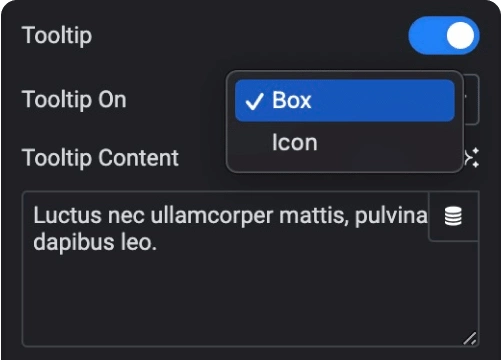Image resolution: width=501 pixels, height=360 pixels.
Task: Open the Dynamic Tags database icon
Action: [x=453, y=216]
